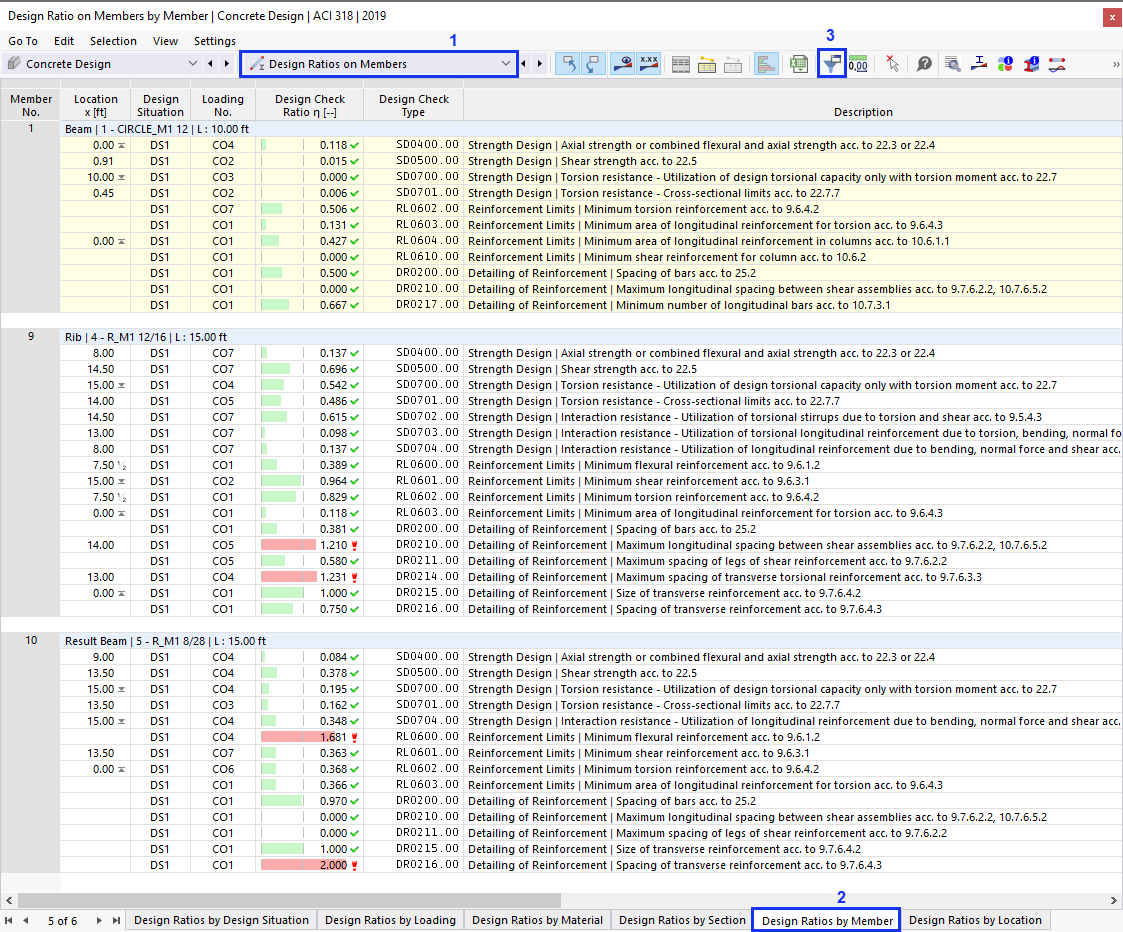Switch to Design Ratios by Section tab
The width and height of the screenshot is (1123, 932).
click(683, 920)
